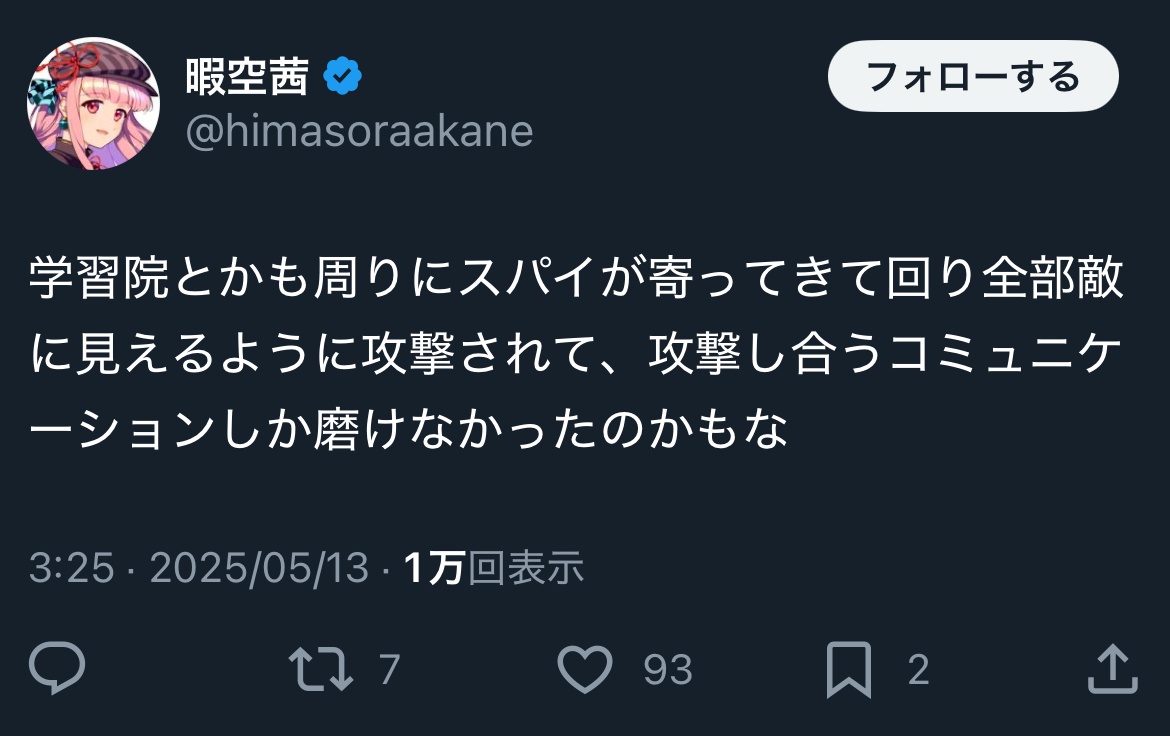The image size is (1170, 736).
Task: Repost this tweet using the retweet icon
Action: 320,668
